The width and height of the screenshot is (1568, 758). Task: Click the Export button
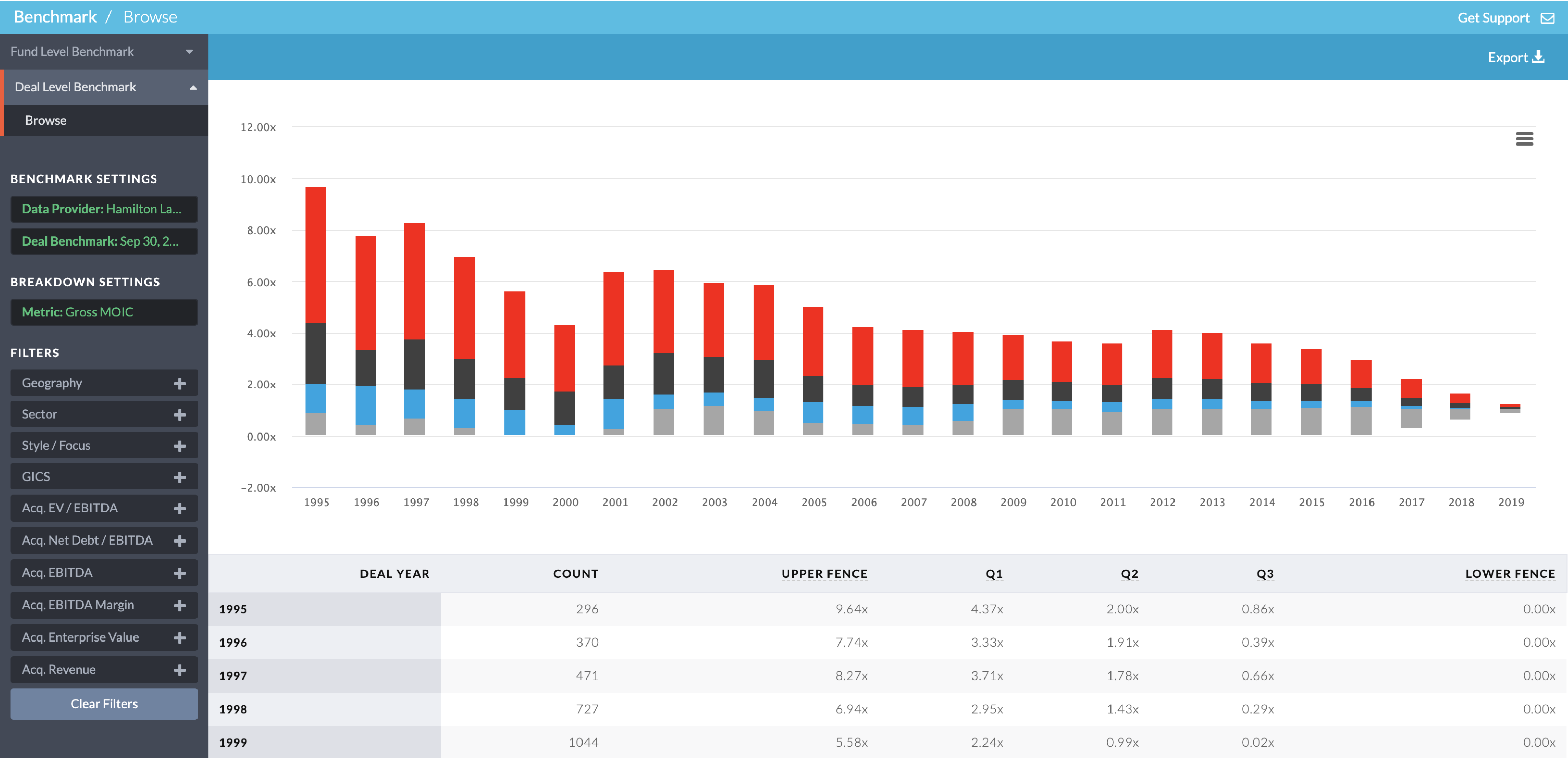click(1516, 57)
